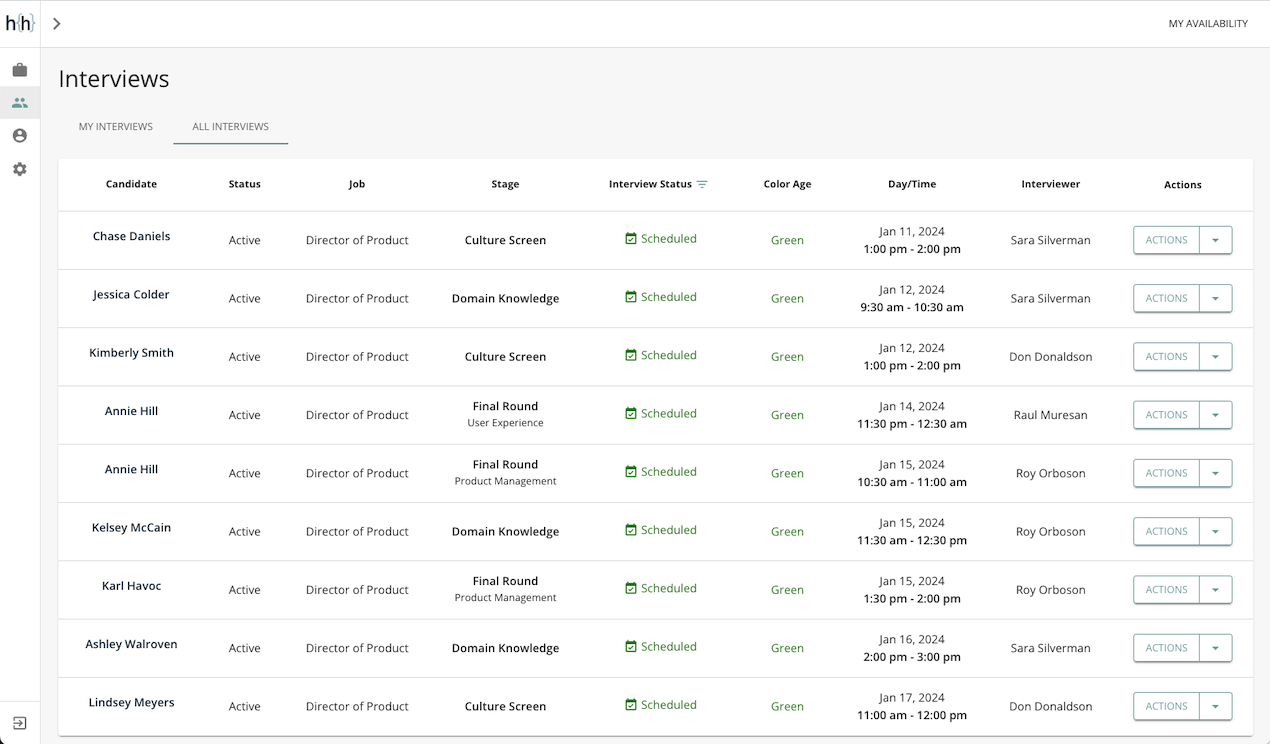Click the Stage column header
This screenshot has width=1270, height=744.
[505, 184]
